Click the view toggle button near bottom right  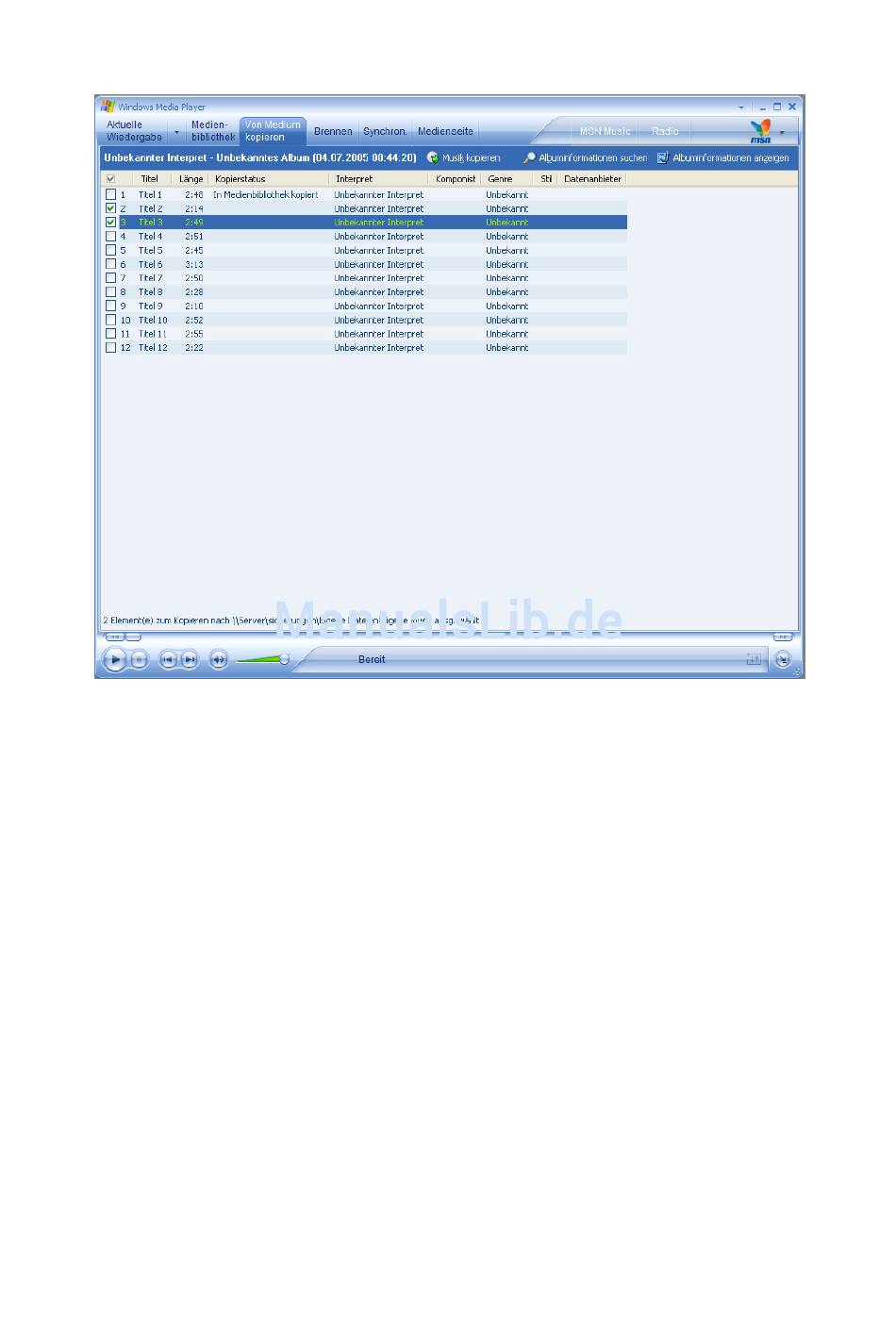[754, 660]
